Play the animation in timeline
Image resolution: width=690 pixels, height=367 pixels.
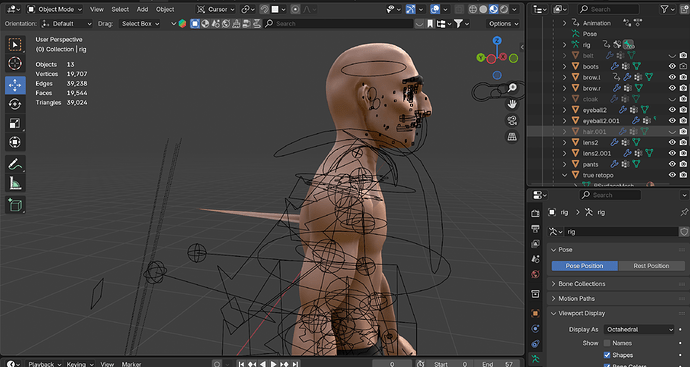click(273, 364)
